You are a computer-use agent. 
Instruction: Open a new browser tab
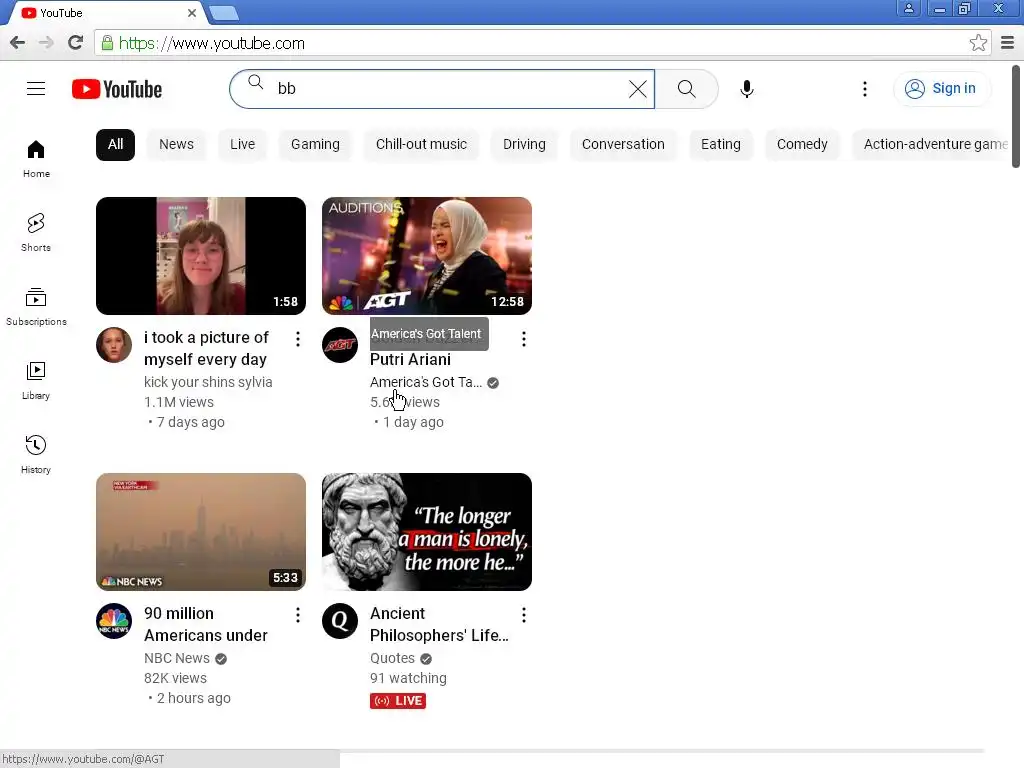[x=224, y=13]
